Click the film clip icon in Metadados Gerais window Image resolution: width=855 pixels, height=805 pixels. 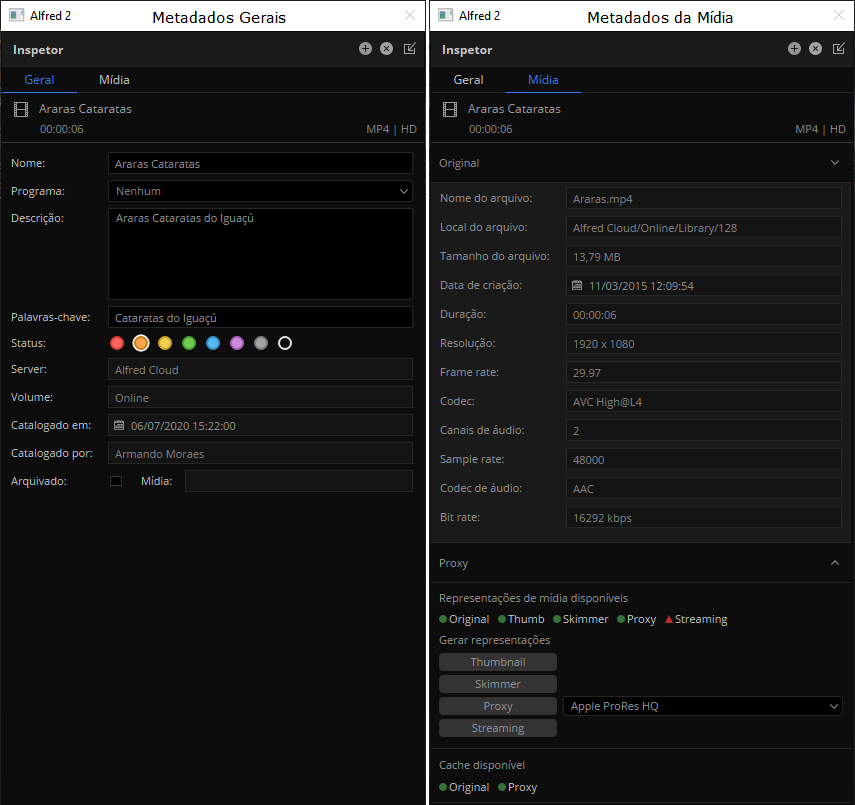point(21,110)
